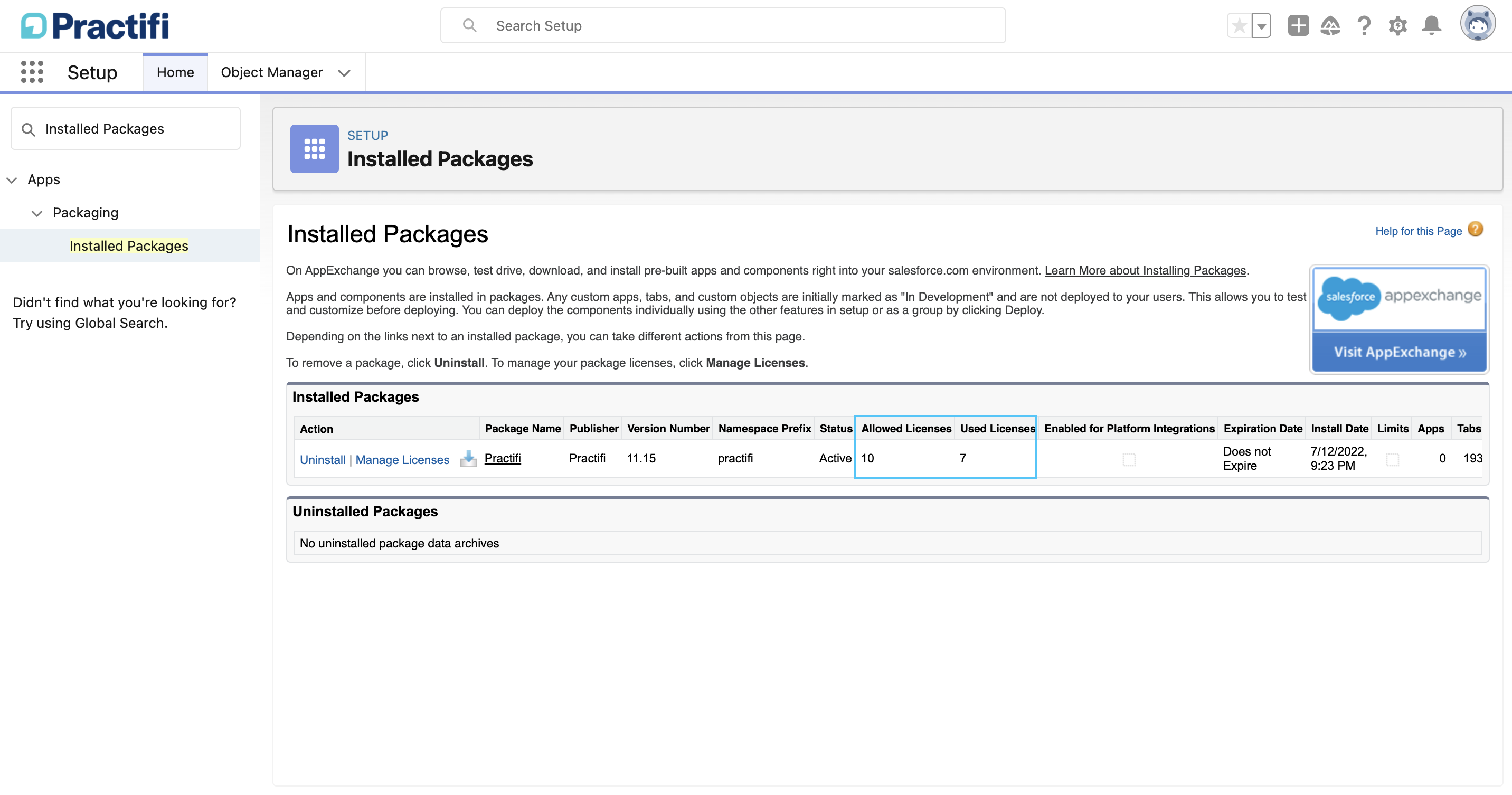1512x795 pixels.
Task: Click the Favorites star icon
Action: click(x=1239, y=26)
